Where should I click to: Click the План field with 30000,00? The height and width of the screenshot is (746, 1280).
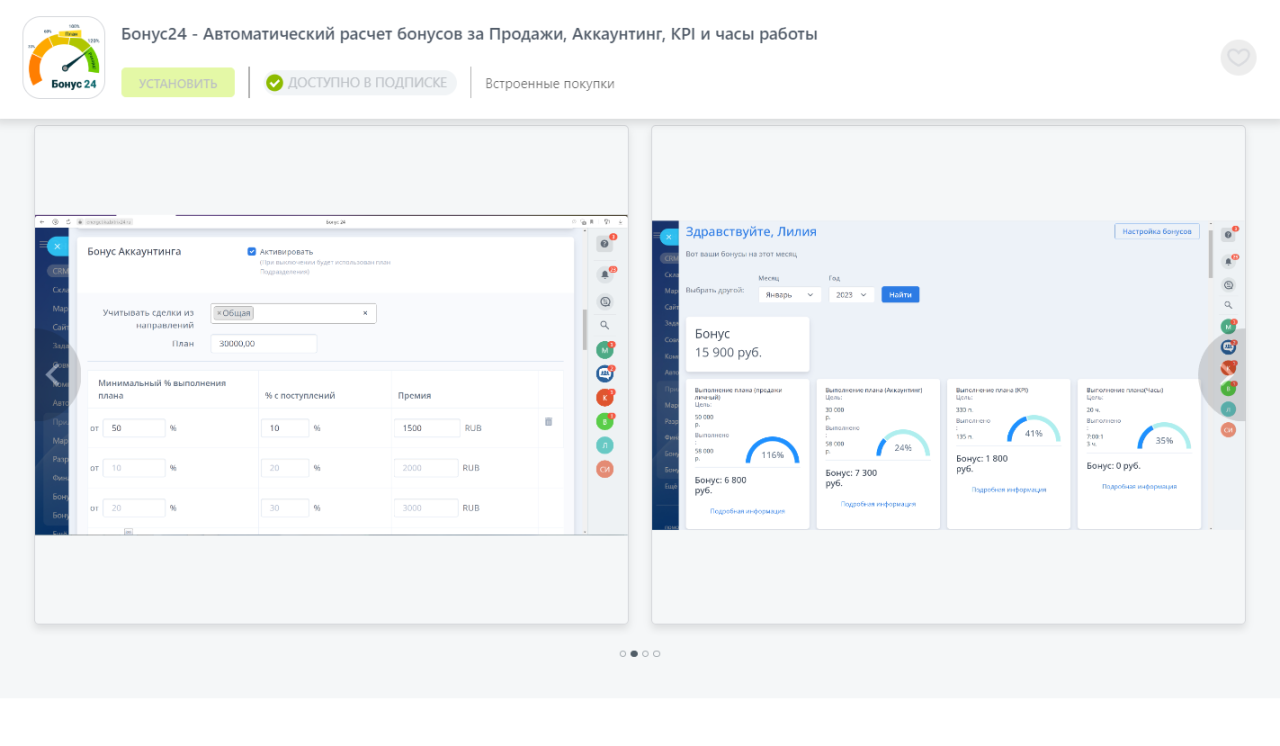(x=264, y=343)
